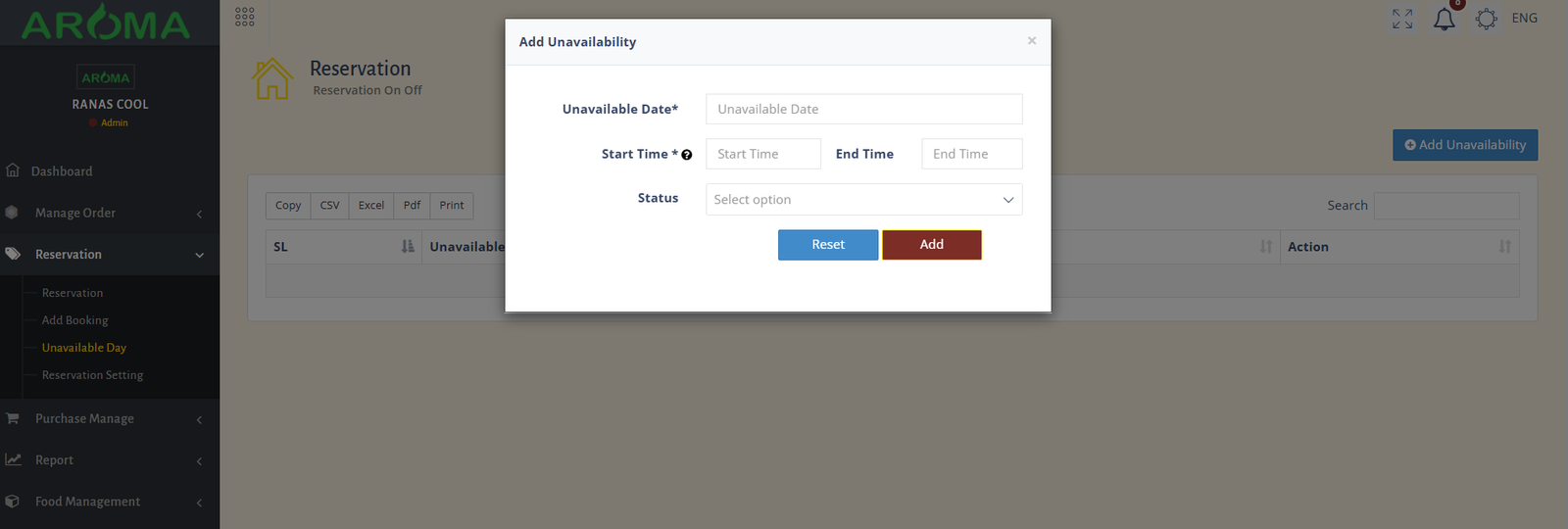Expand Purchase Manage submenu
The width and height of the screenshot is (1568, 529).
tap(110, 418)
